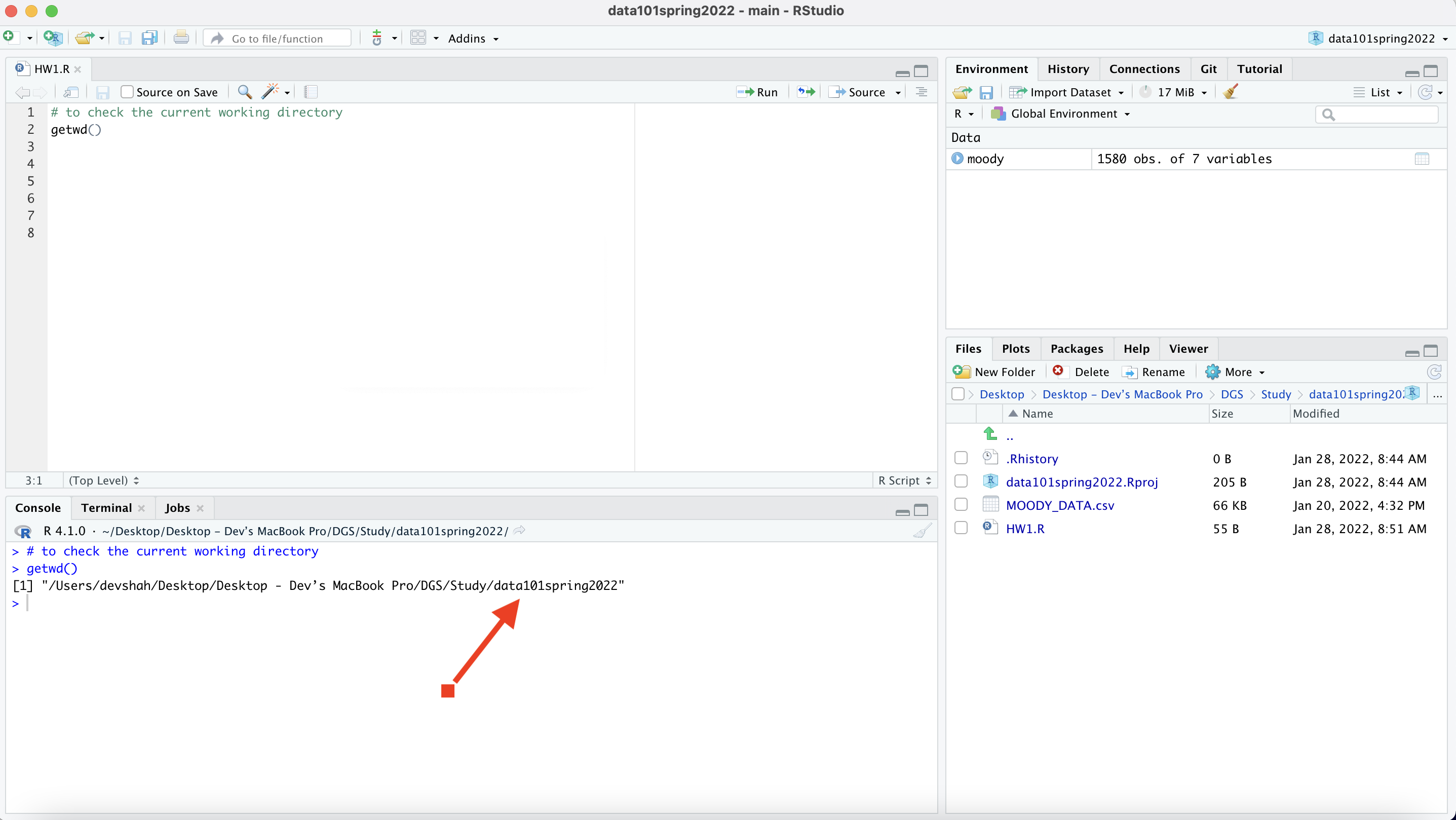The image size is (1456, 820).
Task: Click the Go to file/function field
Action: click(x=277, y=38)
